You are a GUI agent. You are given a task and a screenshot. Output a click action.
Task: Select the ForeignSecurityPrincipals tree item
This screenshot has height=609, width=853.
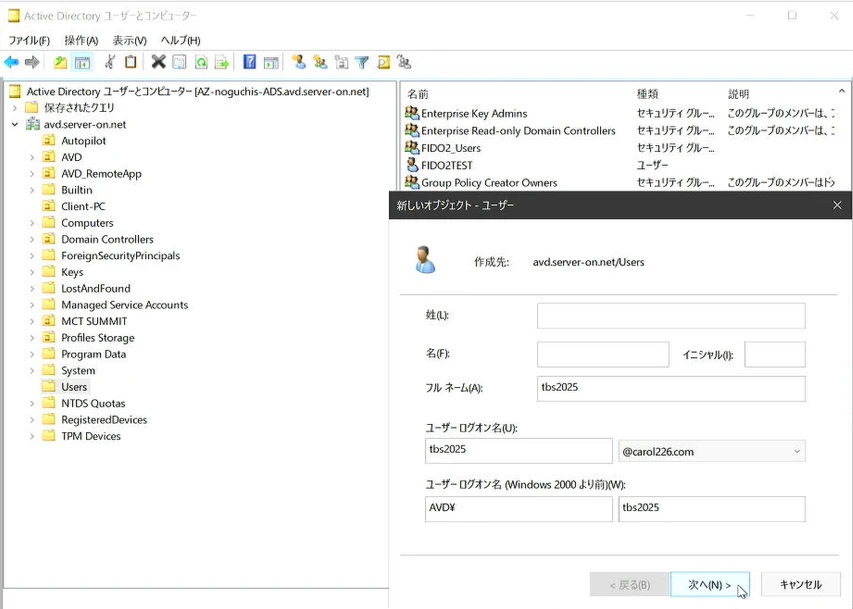pos(120,255)
